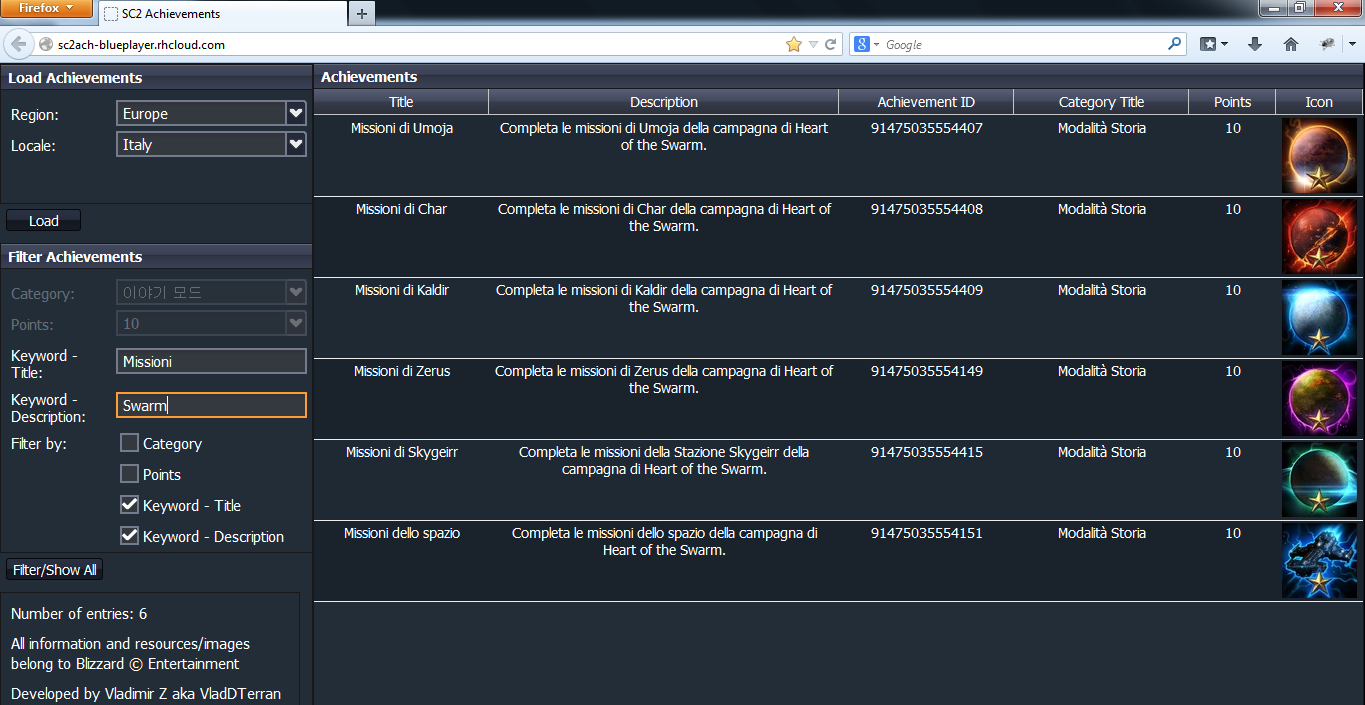Screen dimensions: 1365x705
Task: Click the search magnifier icon
Action: (1174, 44)
